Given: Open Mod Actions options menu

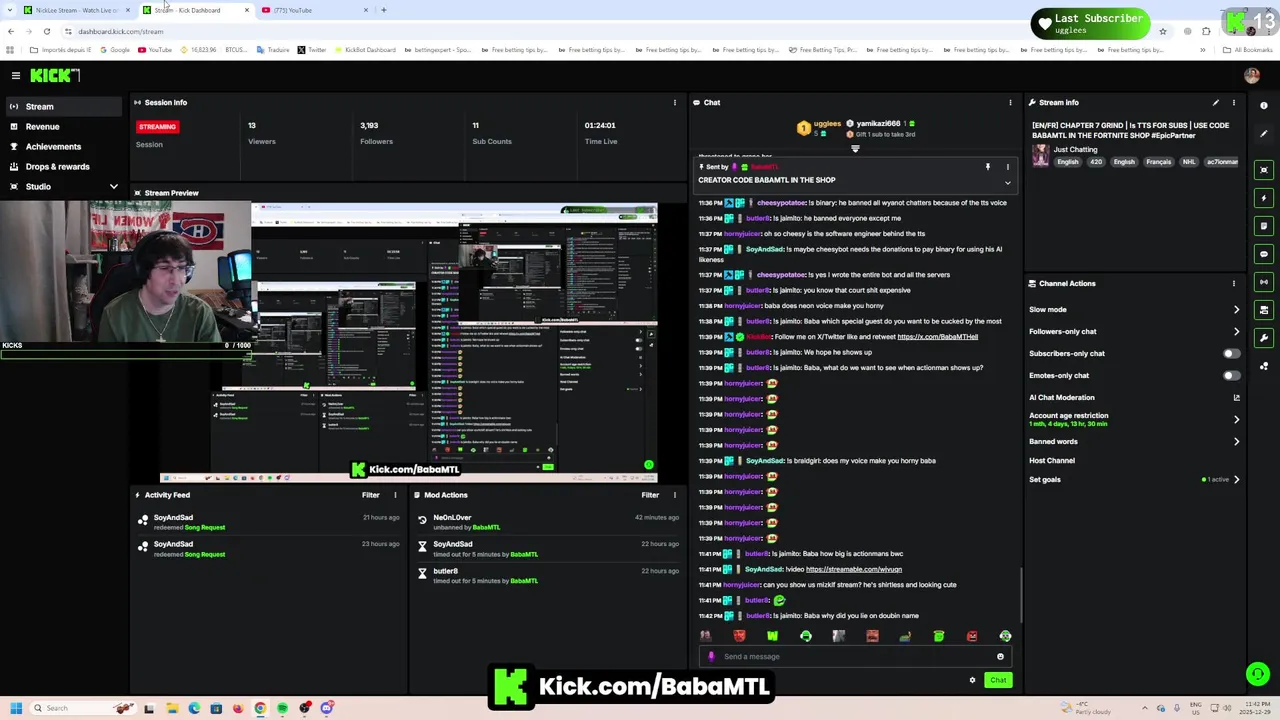Looking at the screenshot, I should coord(674,495).
